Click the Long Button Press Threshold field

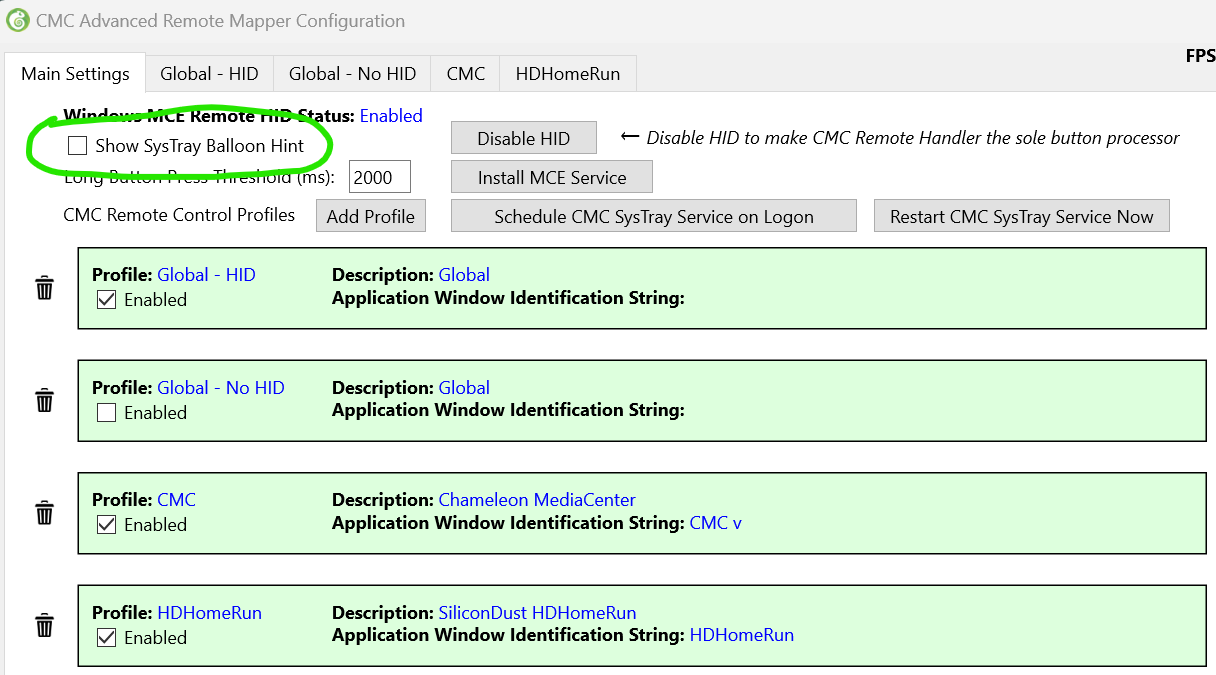(380, 178)
